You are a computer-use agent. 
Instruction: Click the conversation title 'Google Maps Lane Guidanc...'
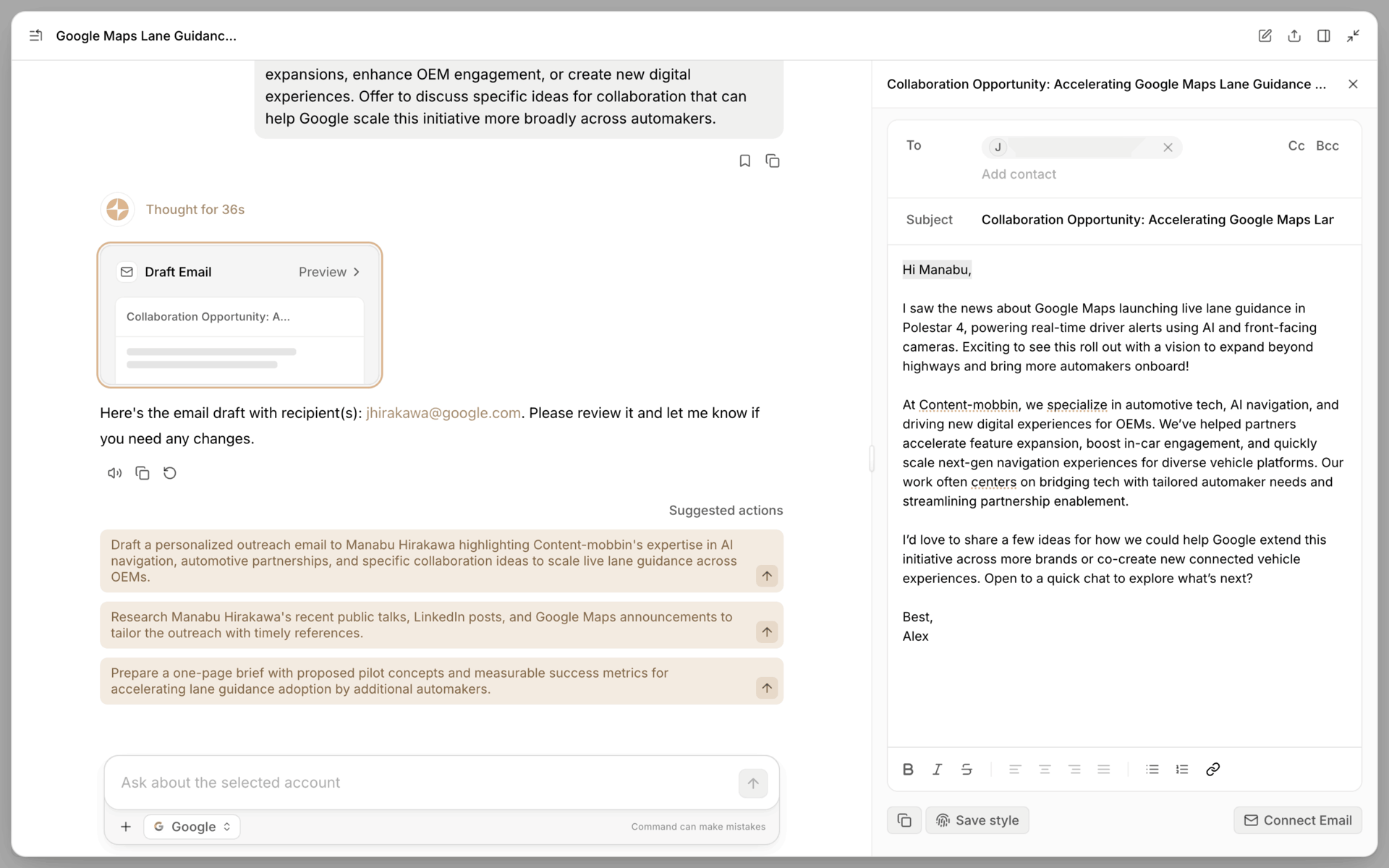tap(146, 35)
